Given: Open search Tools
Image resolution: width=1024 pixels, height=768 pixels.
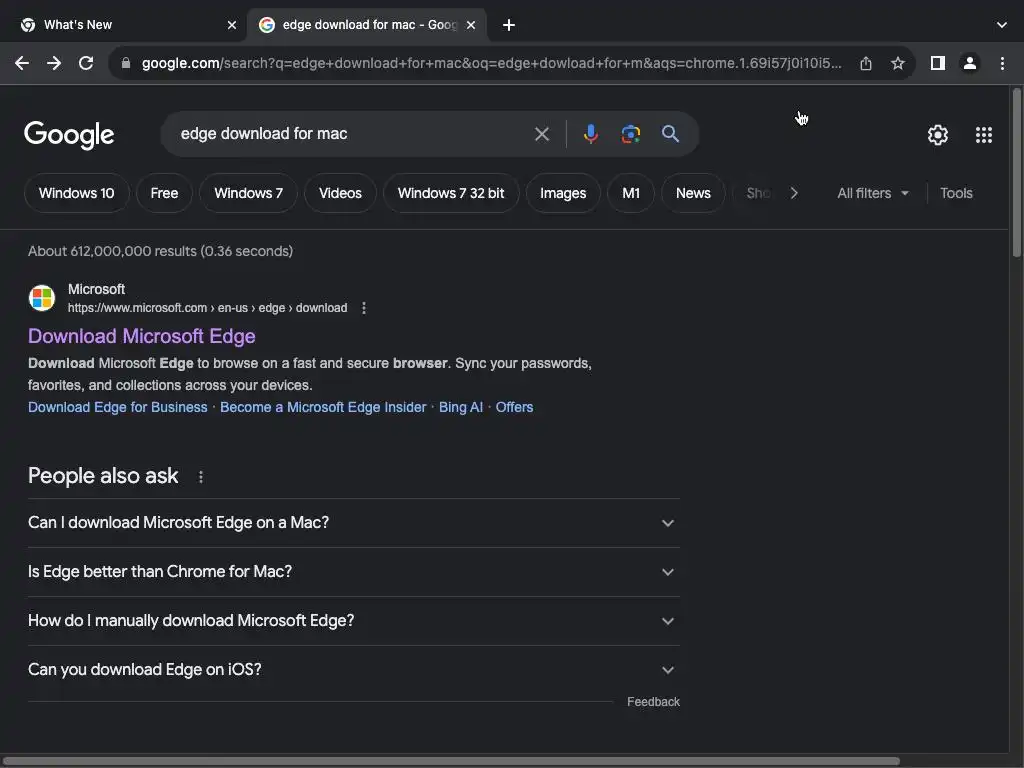Looking at the screenshot, I should 956,193.
